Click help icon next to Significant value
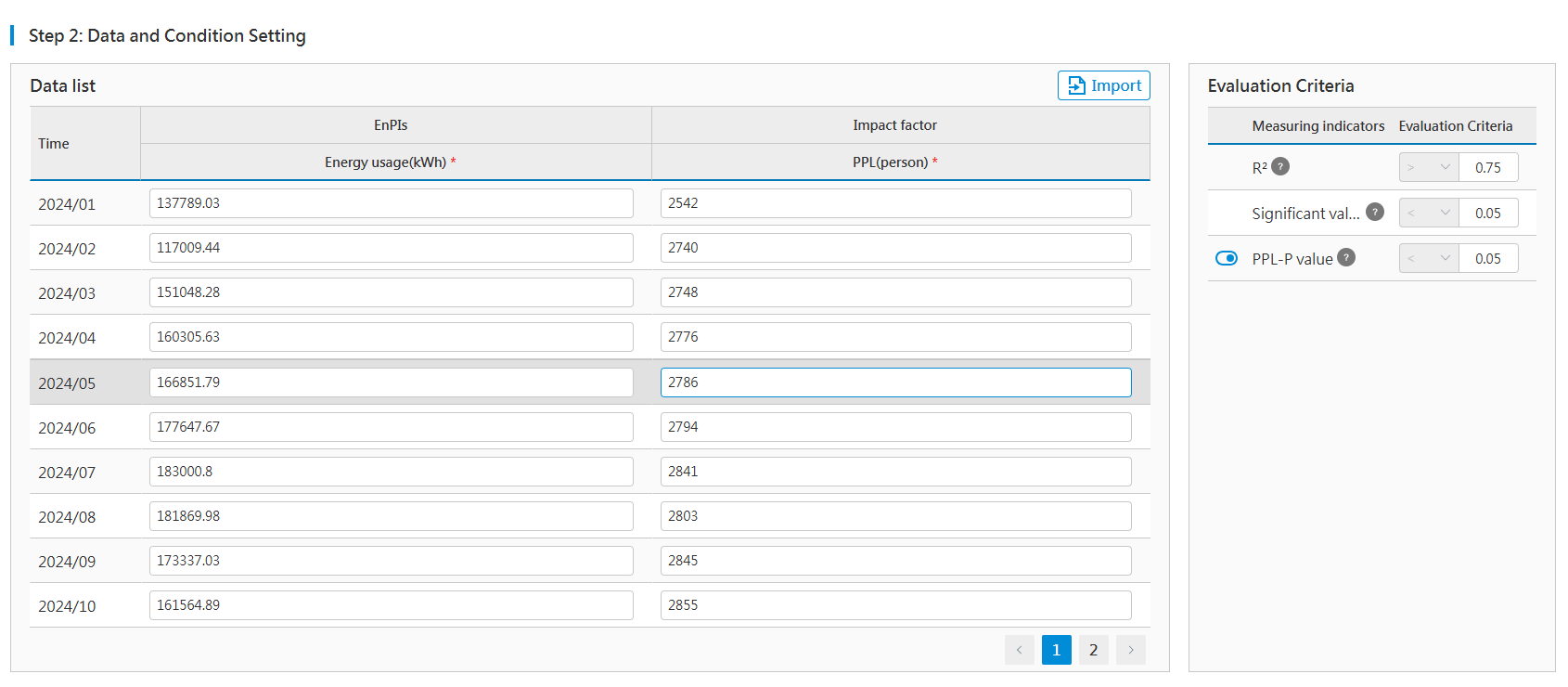 pyautogui.click(x=1375, y=213)
